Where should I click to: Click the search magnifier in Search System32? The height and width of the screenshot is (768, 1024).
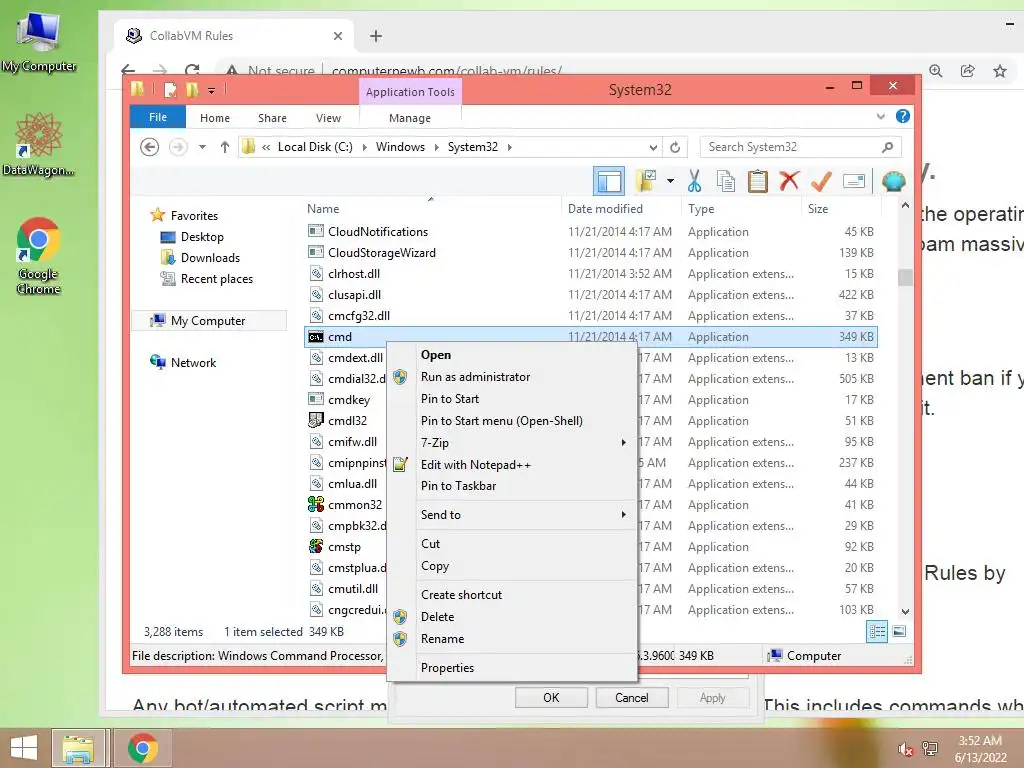coord(887,147)
